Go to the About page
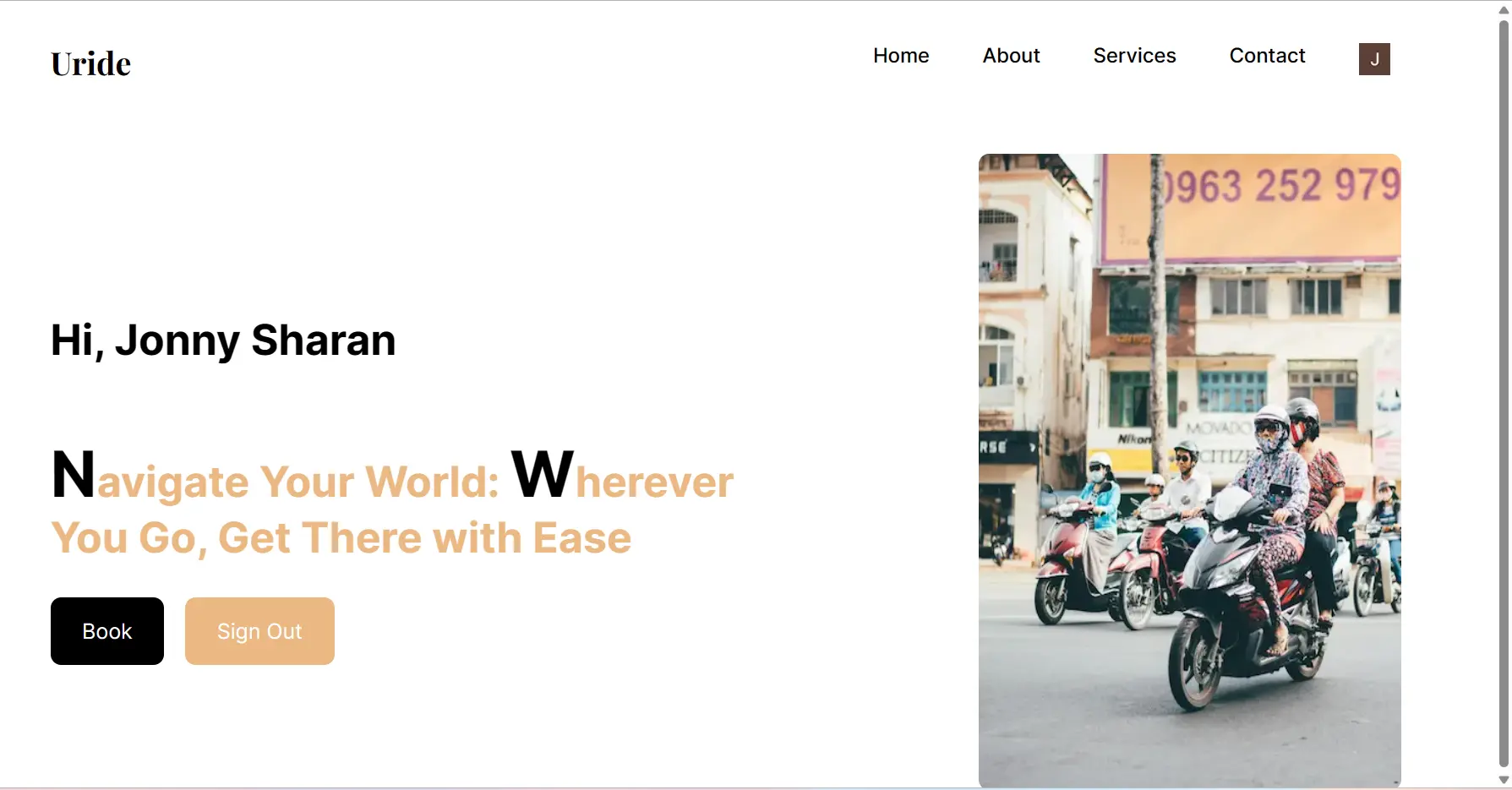 pyautogui.click(x=1011, y=56)
